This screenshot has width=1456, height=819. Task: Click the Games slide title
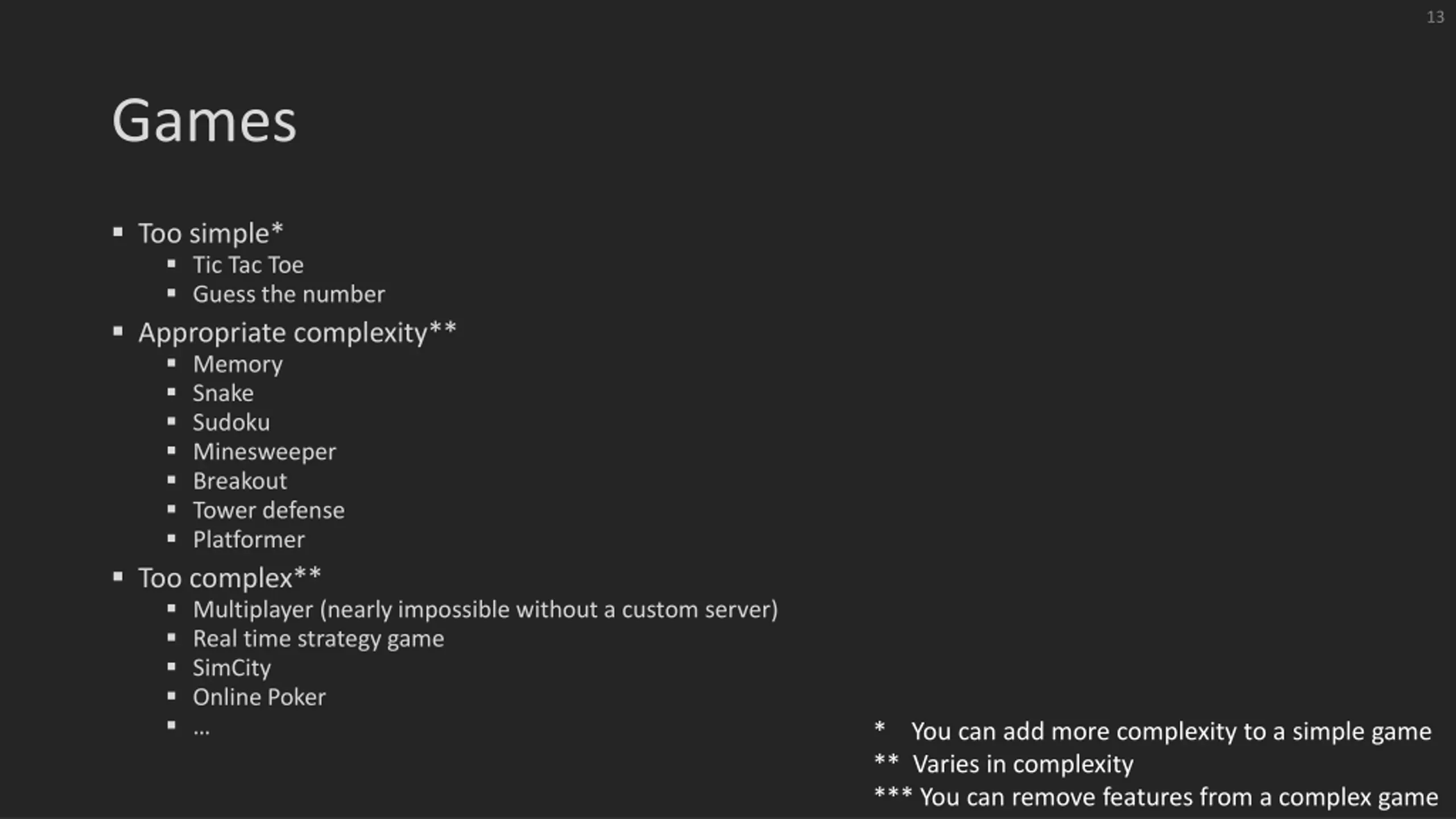tap(204, 121)
